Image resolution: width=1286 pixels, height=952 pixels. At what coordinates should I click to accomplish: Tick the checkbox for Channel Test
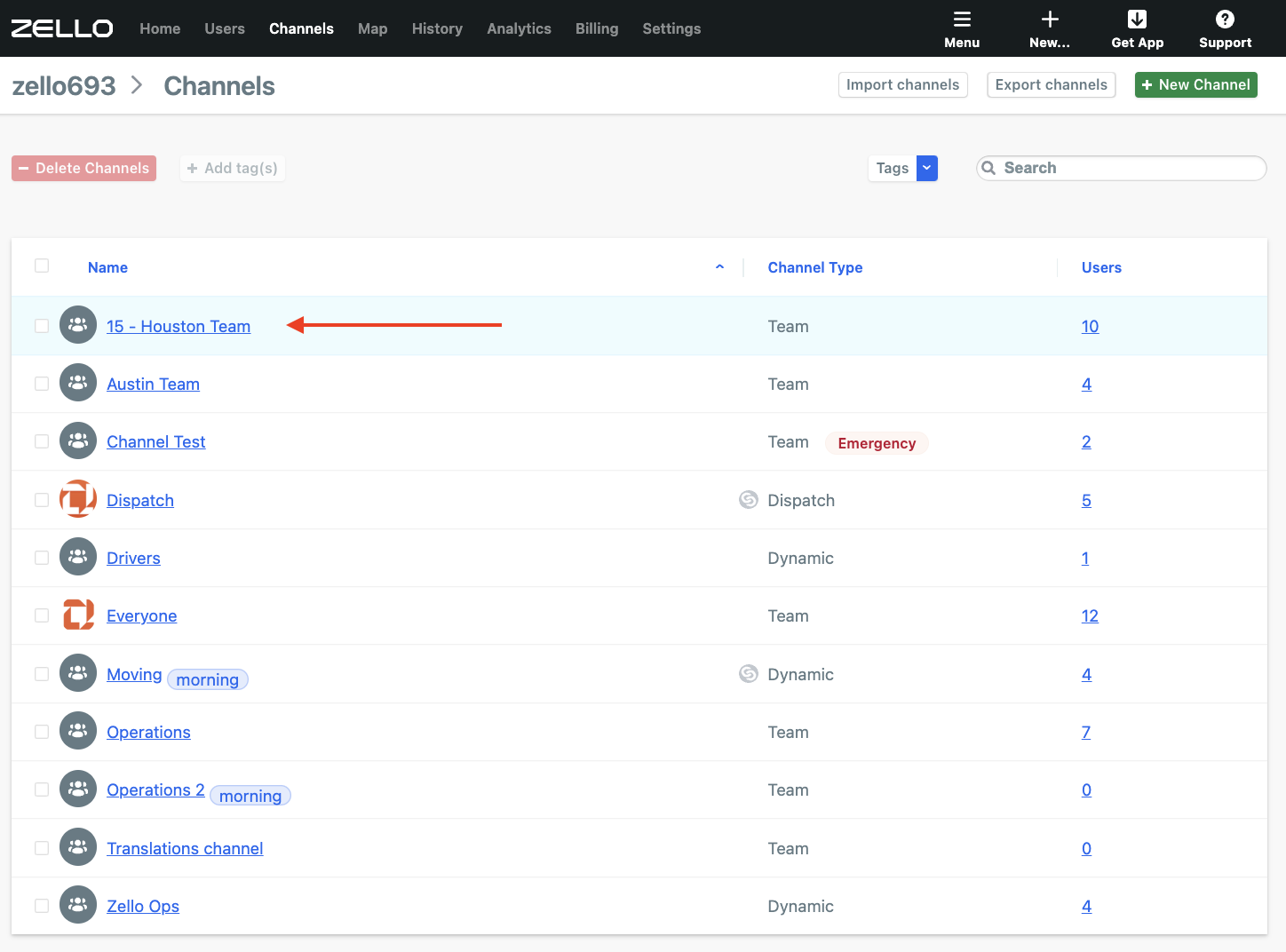tap(42, 441)
